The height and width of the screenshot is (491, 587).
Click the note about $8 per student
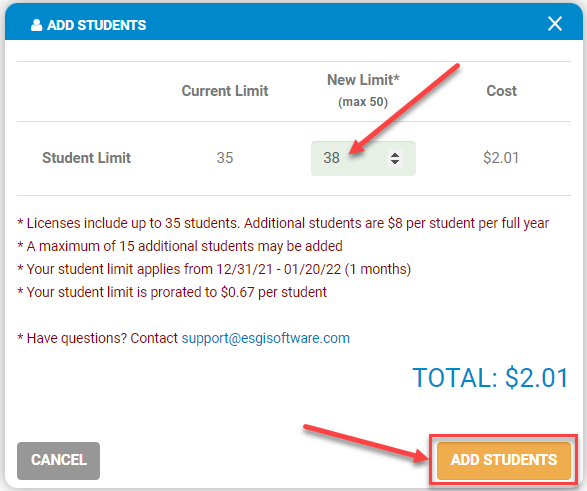coord(283,223)
